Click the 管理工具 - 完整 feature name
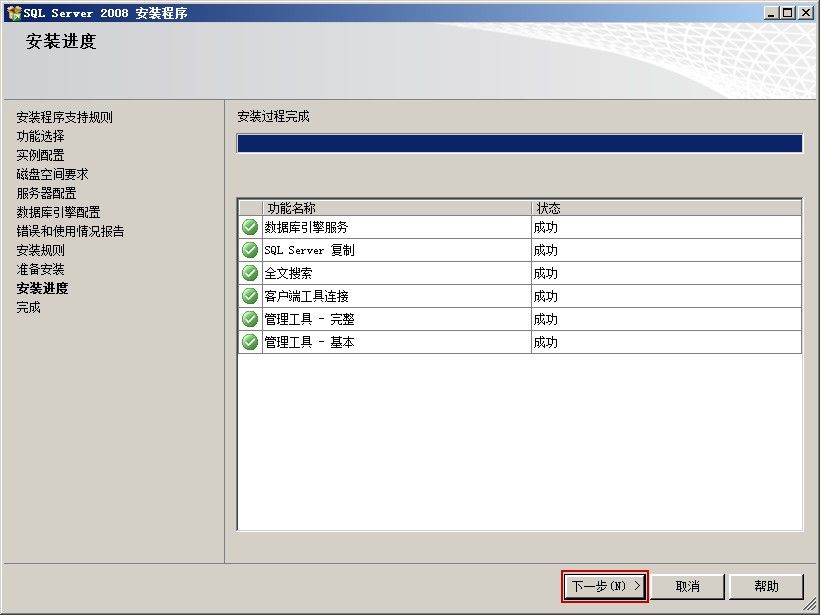The height and width of the screenshot is (615, 820). (x=309, y=320)
